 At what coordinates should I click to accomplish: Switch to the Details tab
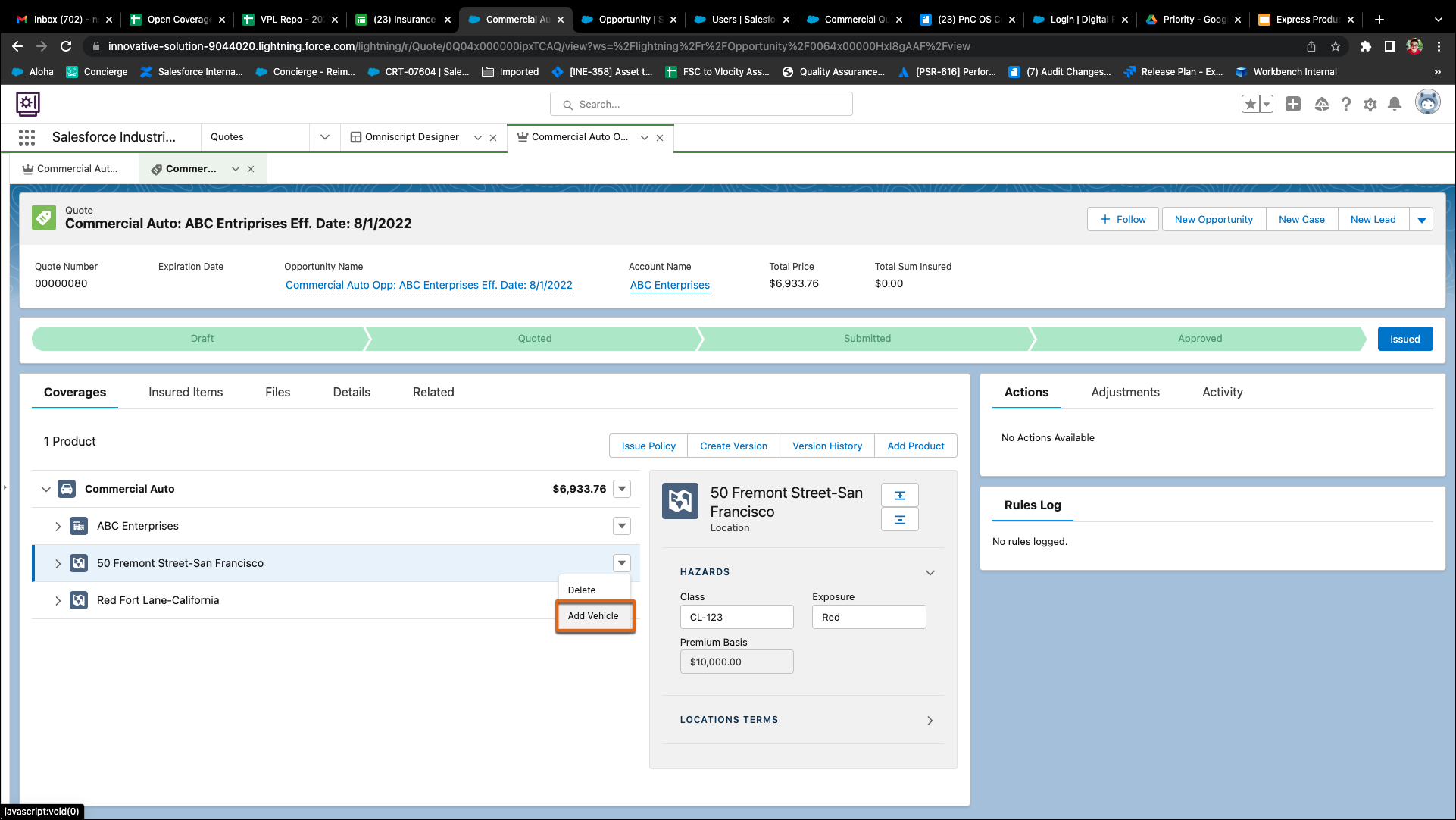pyautogui.click(x=352, y=393)
